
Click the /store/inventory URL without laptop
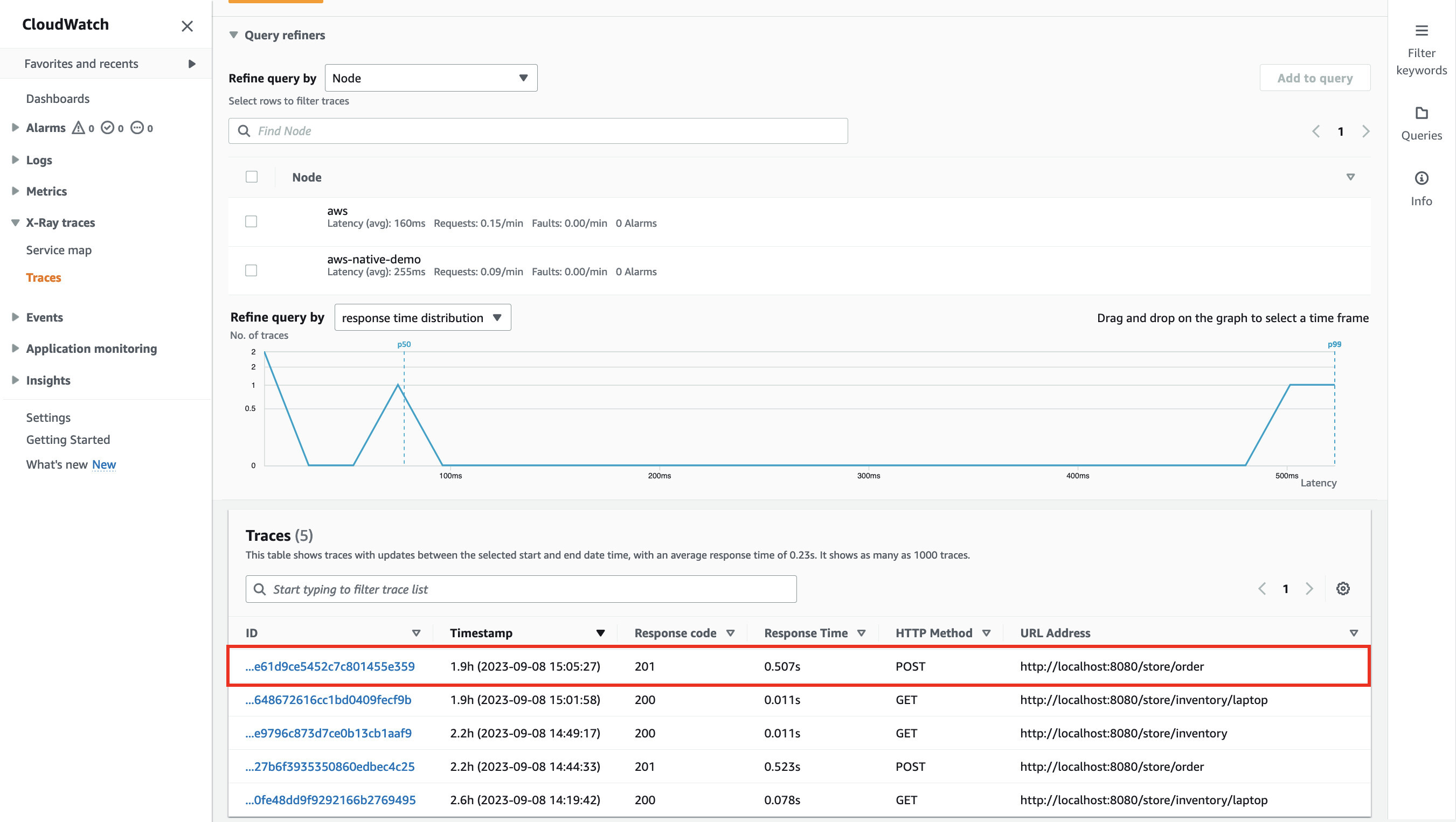tap(1123, 733)
